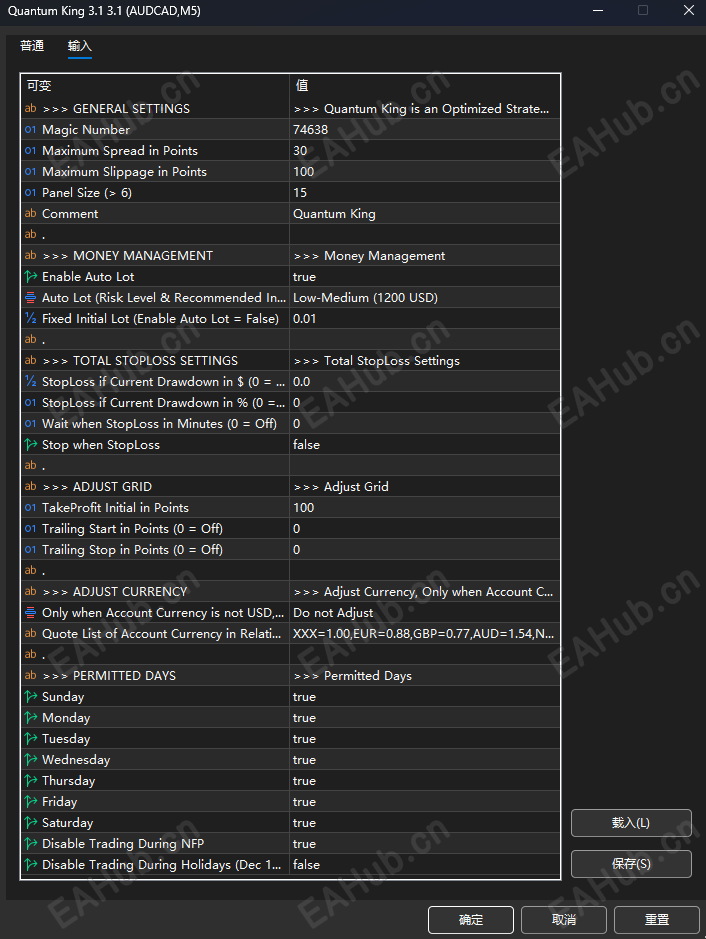Click the integer icon beside Trailing Stop in Points
This screenshot has height=939, width=706.
pos(31,549)
